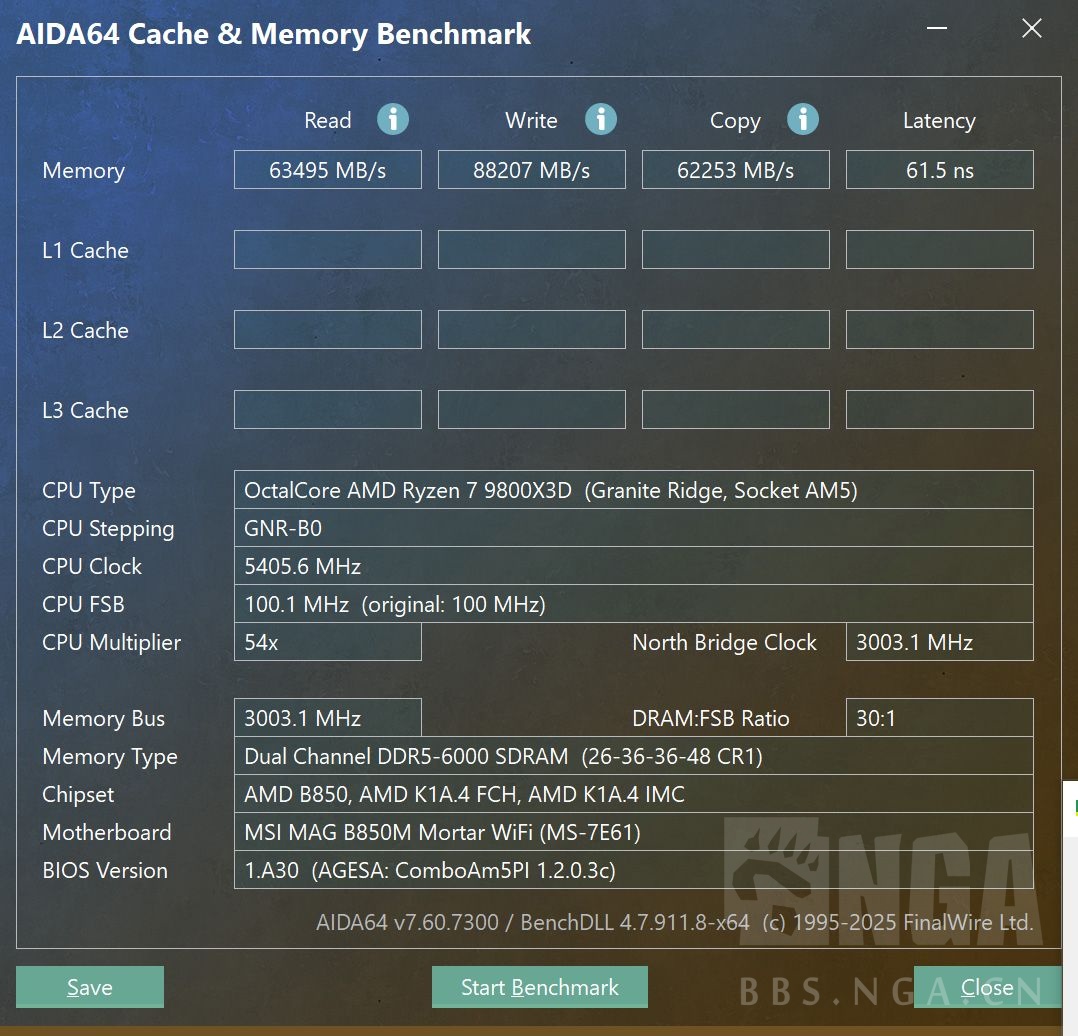The image size is (1078, 1036).
Task: Click the Memory Latency value box
Action: click(x=939, y=170)
